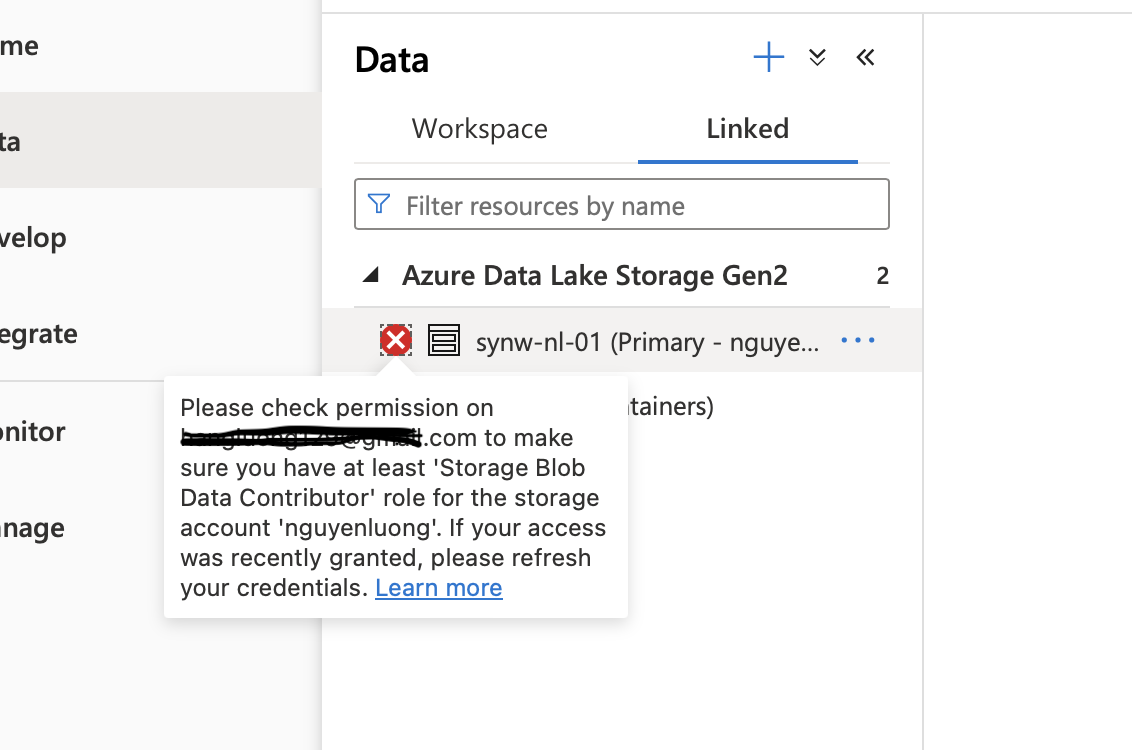
Task: Select the synw-nl-01 (Primary) storage item
Action: (x=647, y=342)
